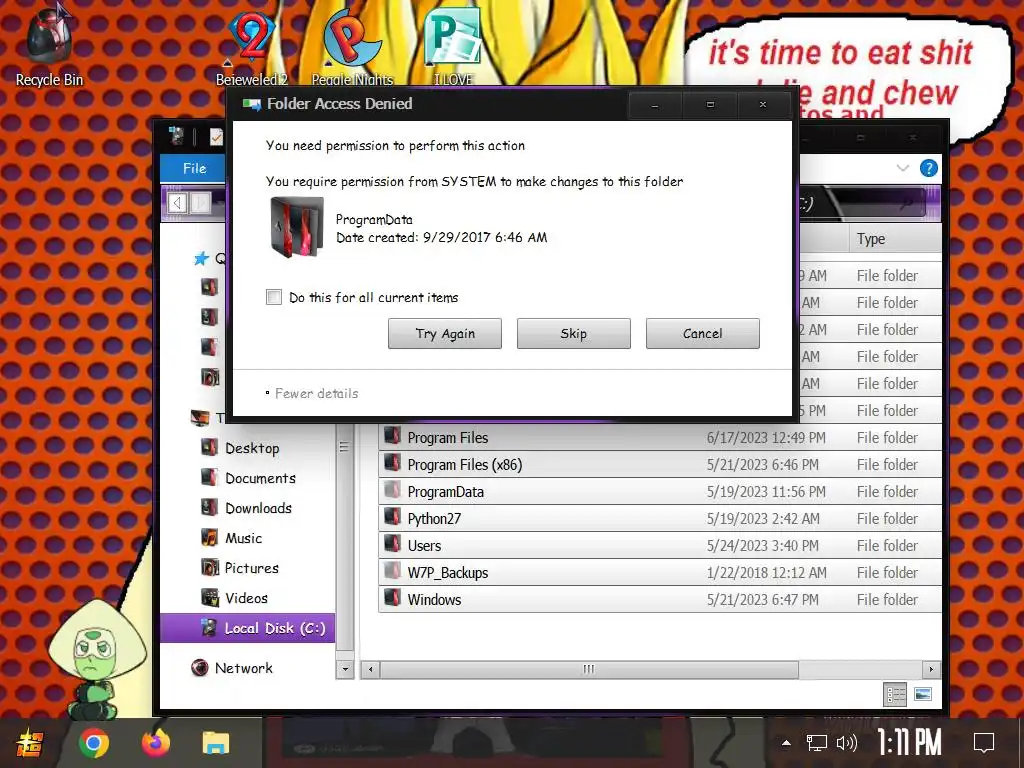This screenshot has width=1024, height=768.
Task: Select Documents in the navigation pane
Action: (260, 478)
